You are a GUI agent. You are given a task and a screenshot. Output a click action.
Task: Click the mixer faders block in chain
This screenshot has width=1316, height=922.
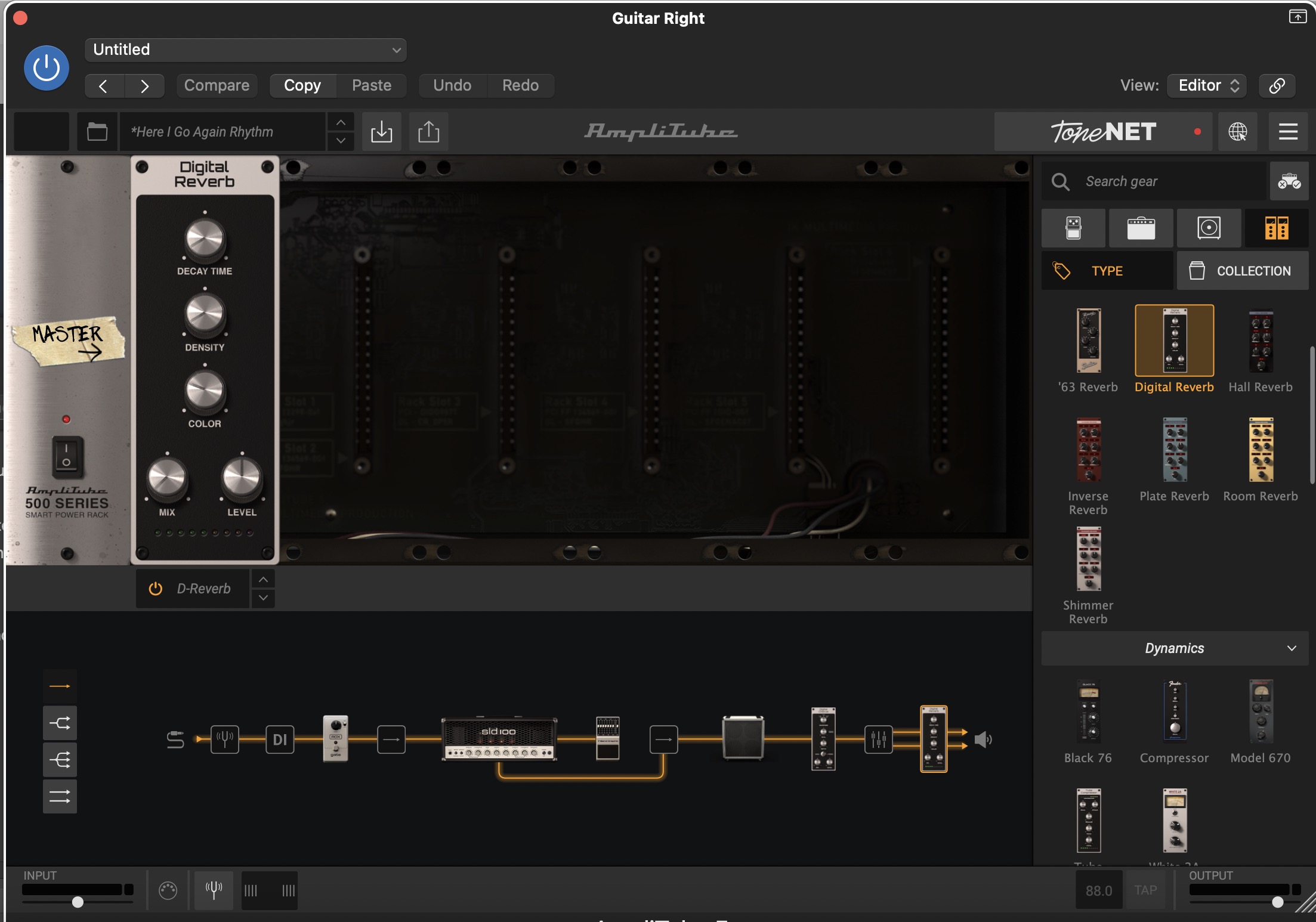click(x=879, y=740)
